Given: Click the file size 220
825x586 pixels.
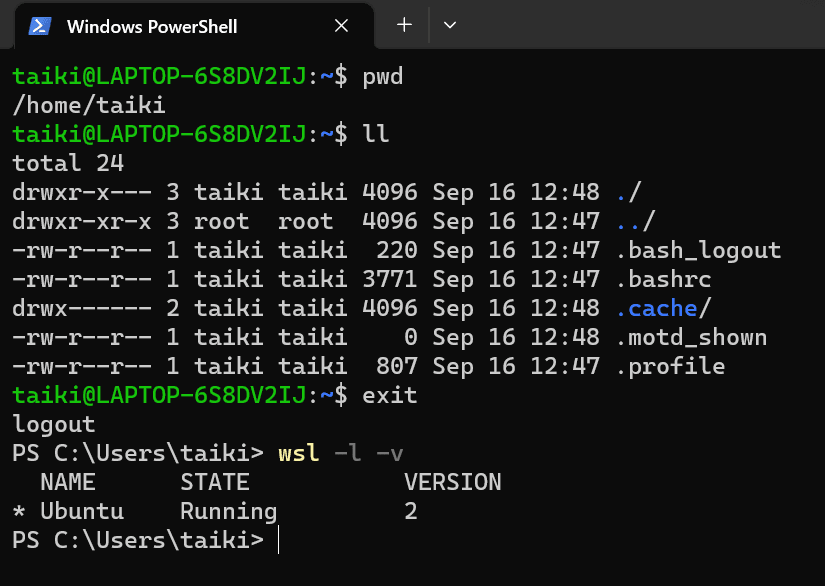Looking at the screenshot, I should point(397,250).
